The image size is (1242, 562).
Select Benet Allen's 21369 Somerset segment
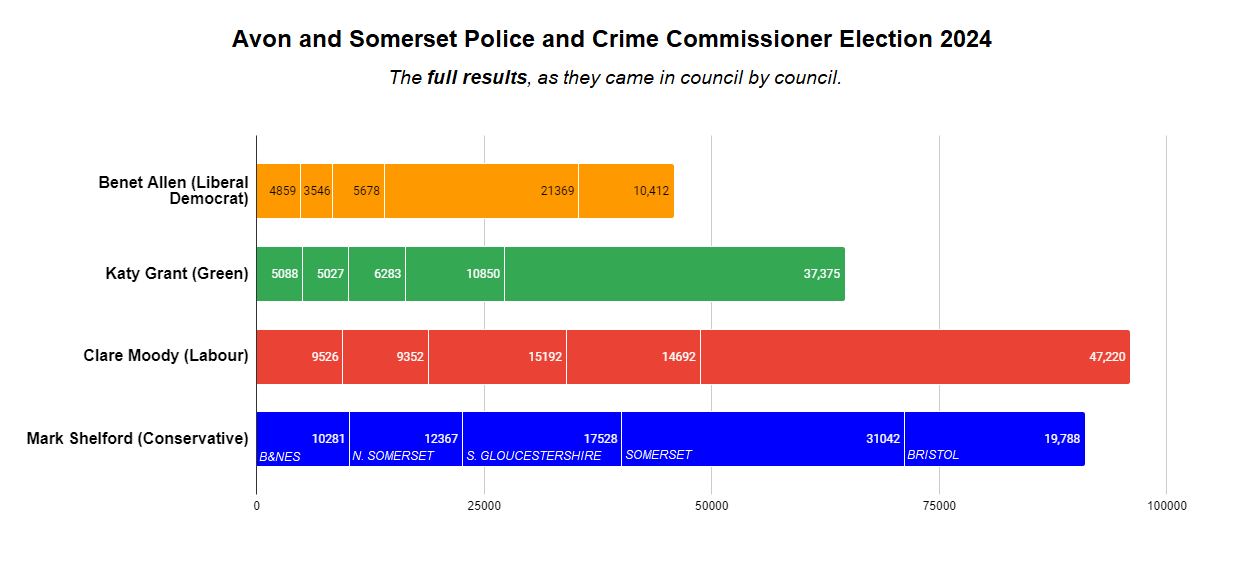click(x=481, y=191)
